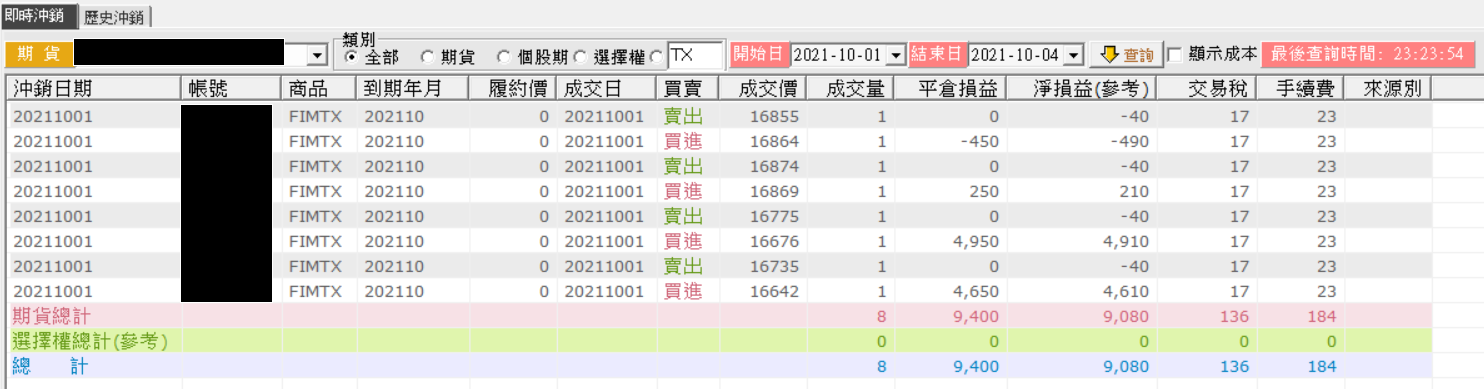Select the row with 成交價 16869
The image size is (1484, 389).
coord(720,191)
